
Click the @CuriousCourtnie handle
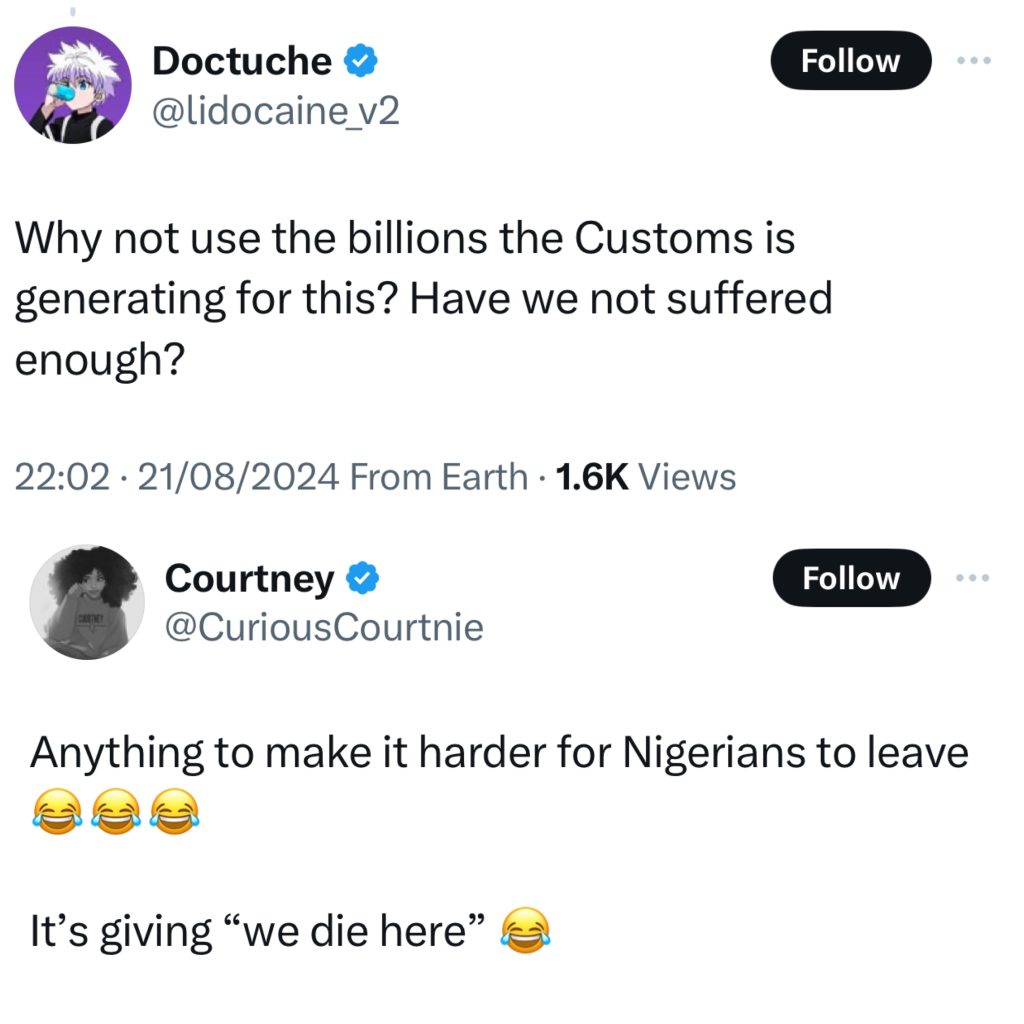pos(323,627)
